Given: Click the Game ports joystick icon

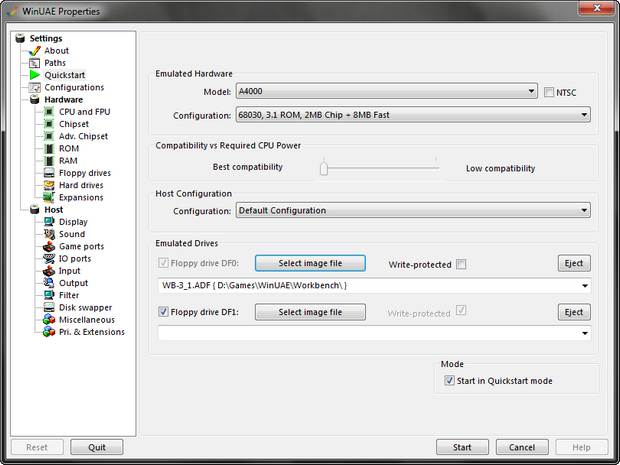Looking at the screenshot, I should (x=49, y=246).
